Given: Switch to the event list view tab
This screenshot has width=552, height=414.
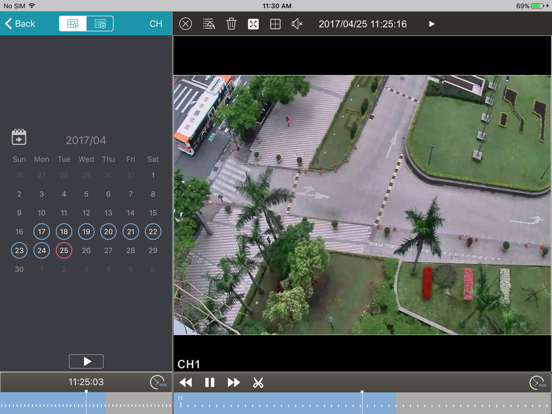Looking at the screenshot, I should point(100,24).
